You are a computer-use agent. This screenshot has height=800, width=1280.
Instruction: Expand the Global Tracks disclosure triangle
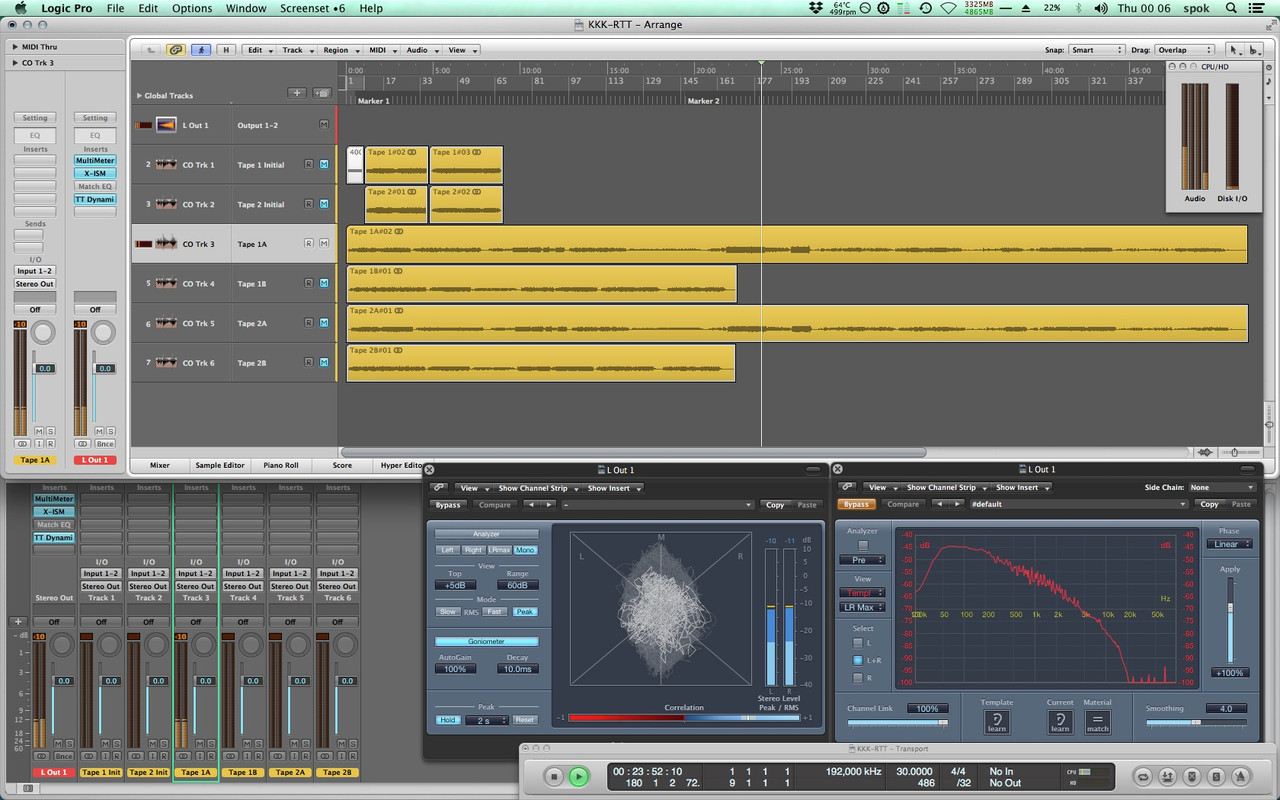(x=139, y=96)
